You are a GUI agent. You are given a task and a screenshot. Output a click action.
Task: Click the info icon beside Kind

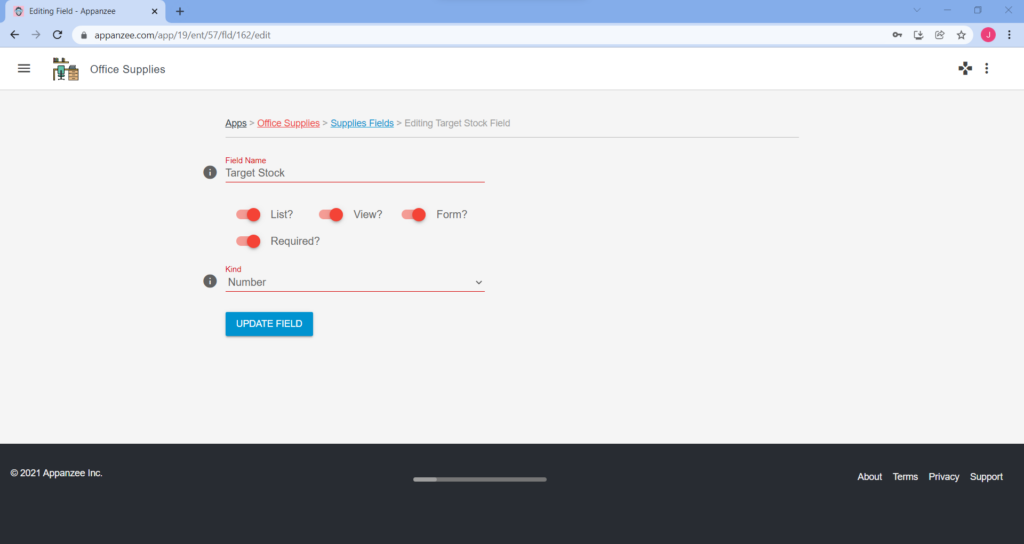[x=210, y=281]
